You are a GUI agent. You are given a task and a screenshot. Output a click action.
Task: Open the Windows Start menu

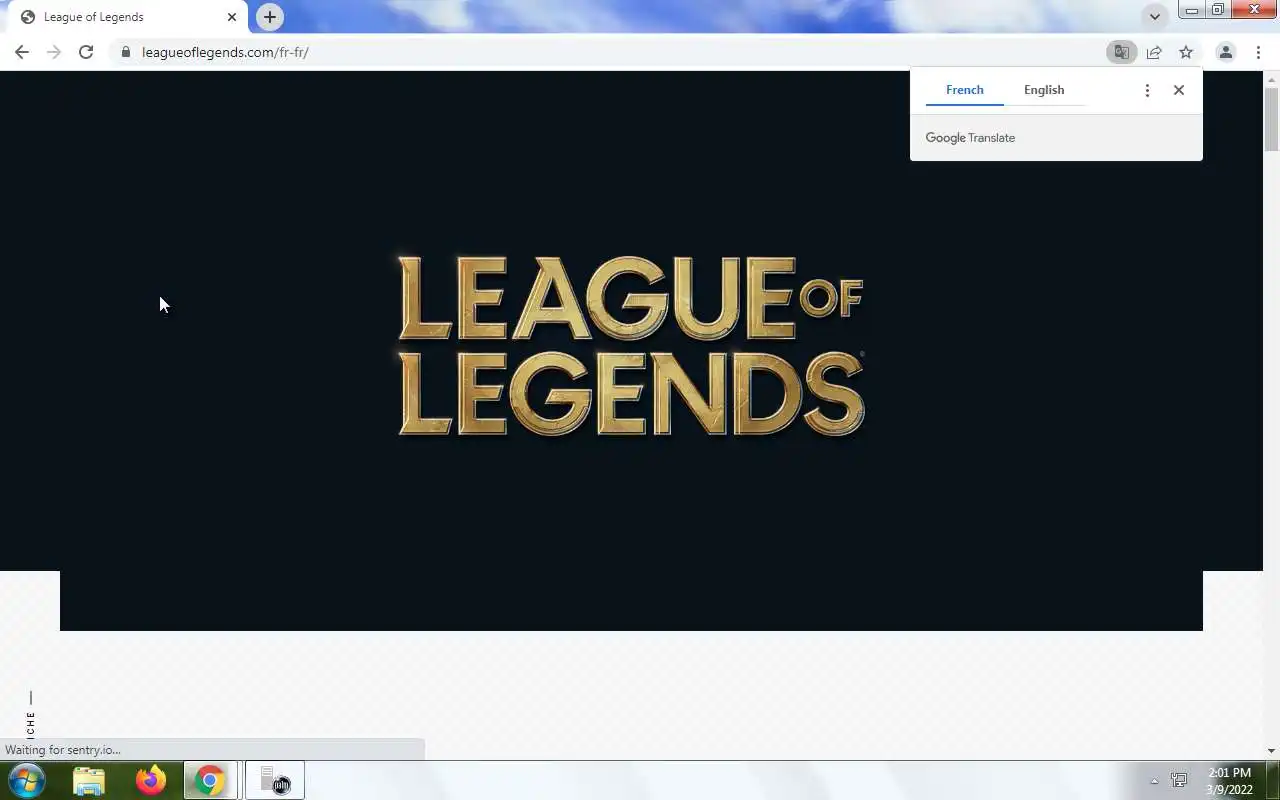(x=27, y=780)
